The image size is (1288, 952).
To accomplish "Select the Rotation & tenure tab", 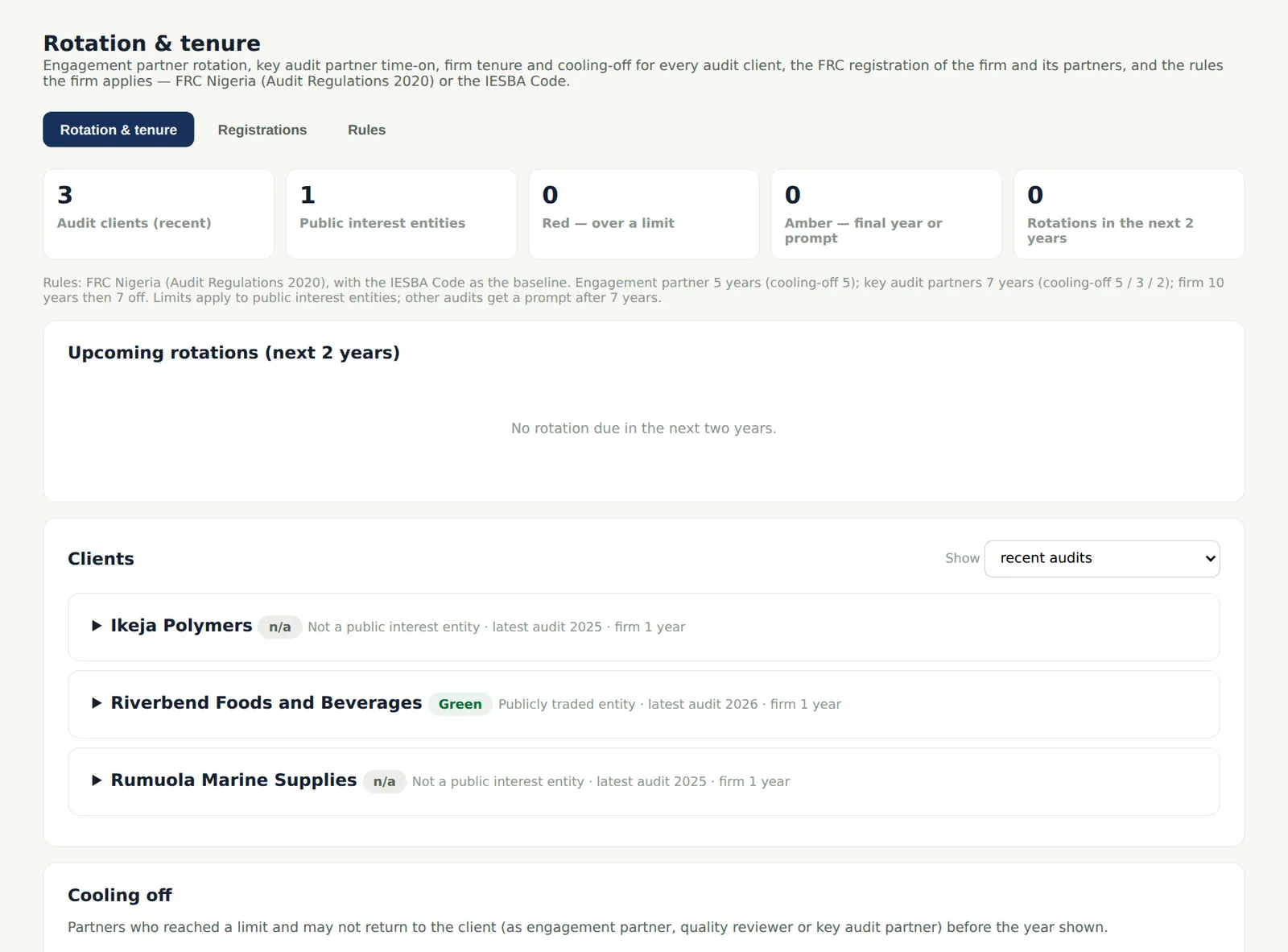I will [x=118, y=130].
